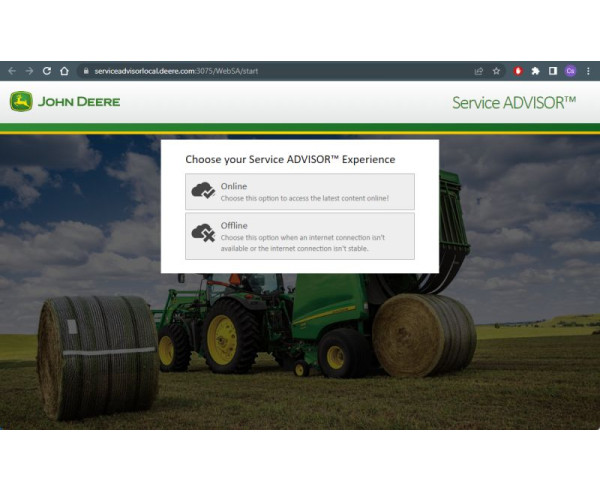Go back using the browser back arrow
Screen dimensions: 600x492
[x=11, y=71]
